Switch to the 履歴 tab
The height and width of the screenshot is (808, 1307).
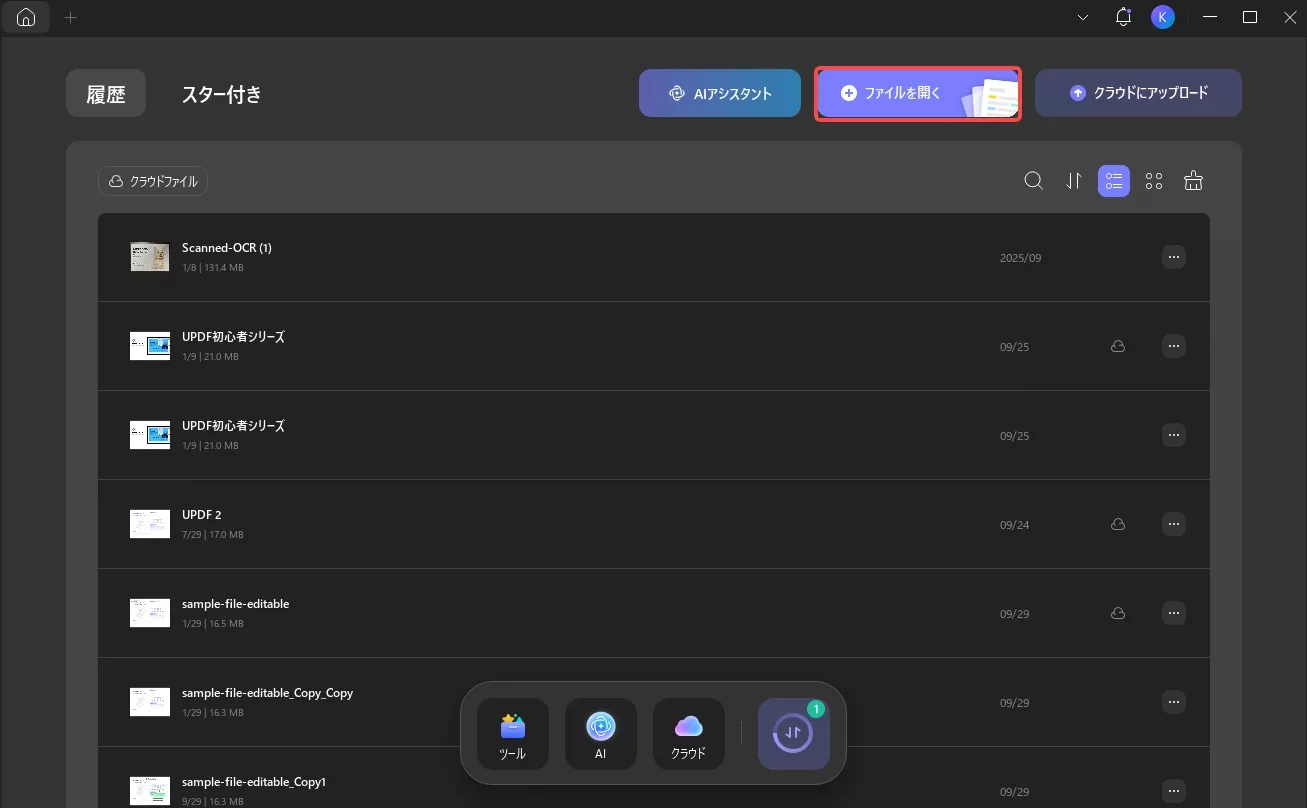click(x=106, y=94)
